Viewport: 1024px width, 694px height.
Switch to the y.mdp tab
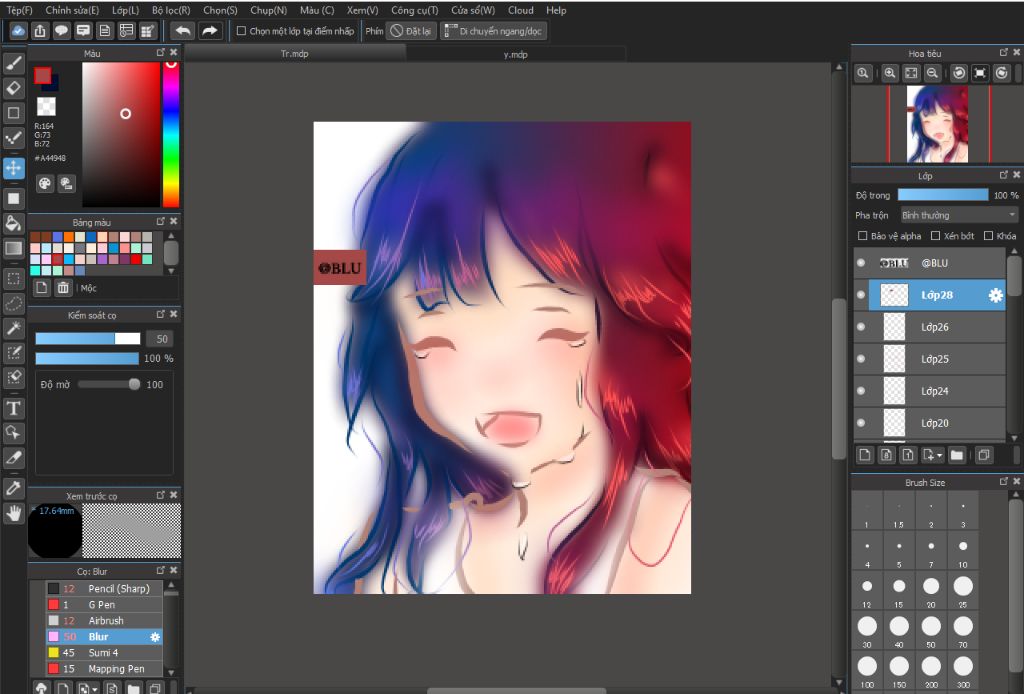point(515,54)
